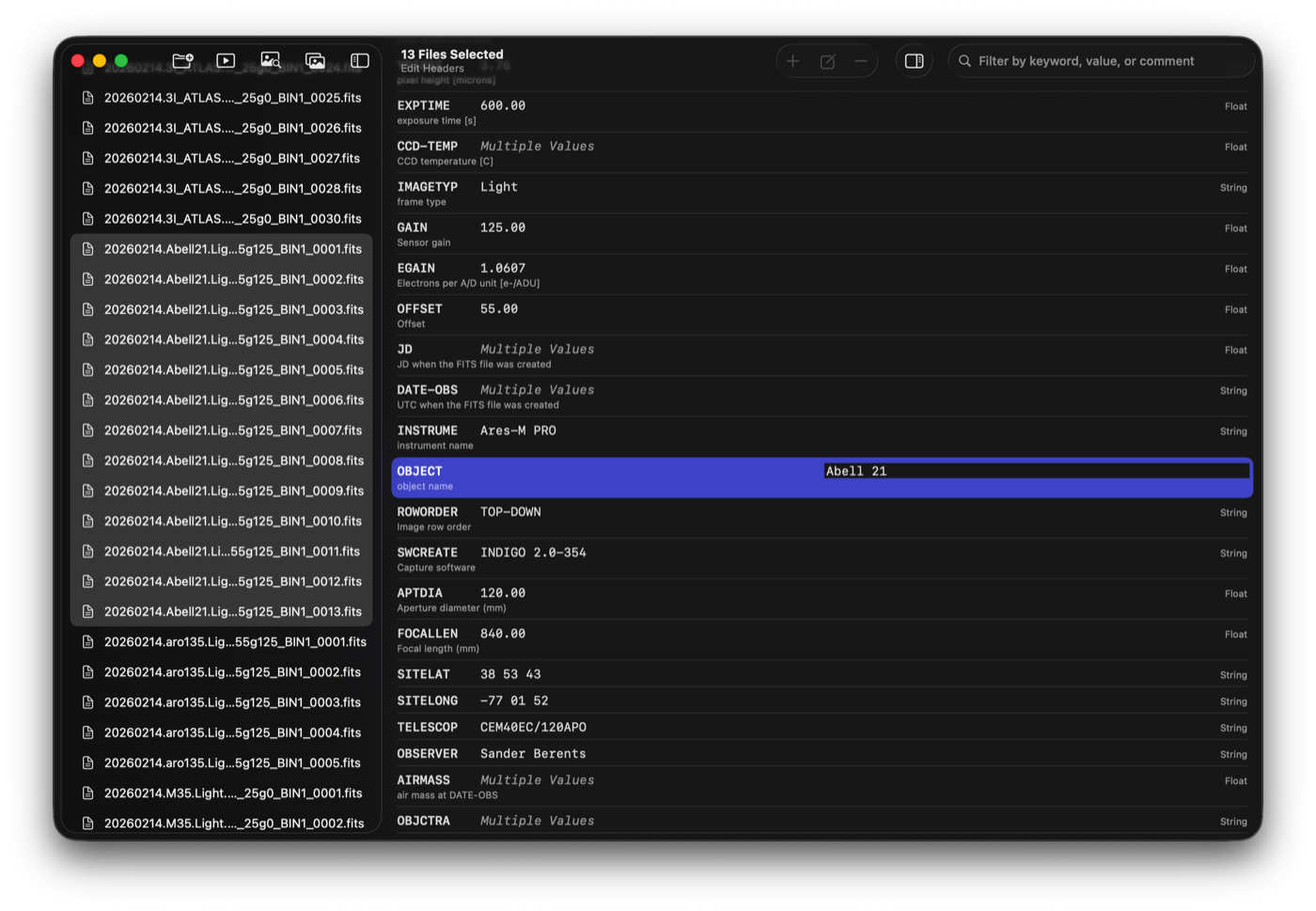The height and width of the screenshot is (911, 1316).
Task: Select file aro135 BIN1_0005.fits
Action: point(222,762)
